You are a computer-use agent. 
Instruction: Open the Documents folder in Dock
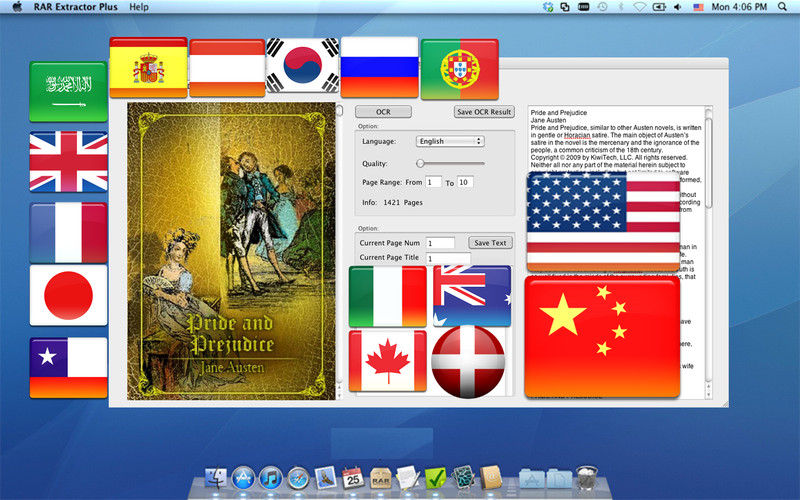[x=559, y=479]
